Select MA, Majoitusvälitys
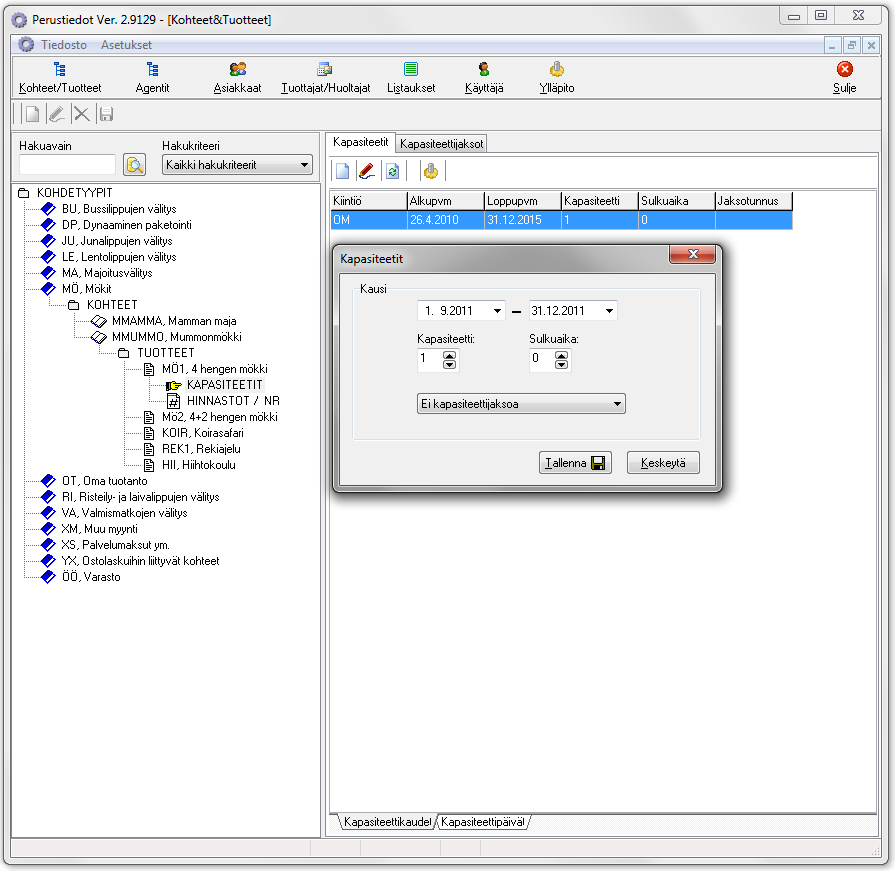The height and width of the screenshot is (871, 895). pos(107,273)
